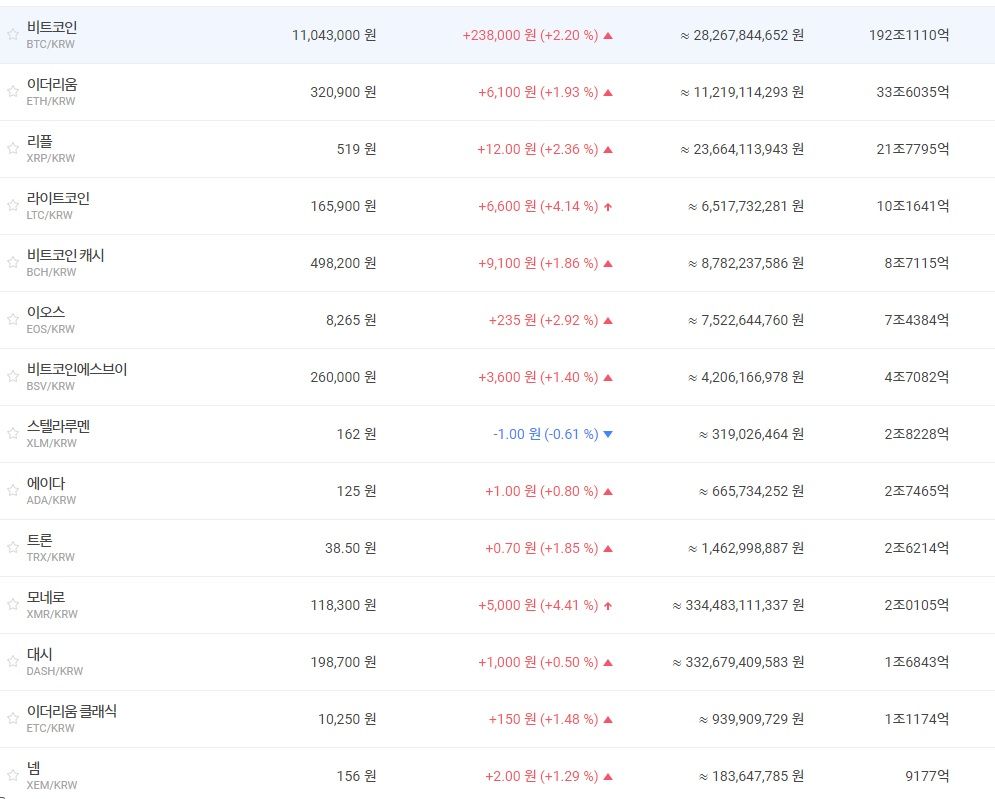Open the 모네로 coin name
The height and width of the screenshot is (799, 995).
46,597
